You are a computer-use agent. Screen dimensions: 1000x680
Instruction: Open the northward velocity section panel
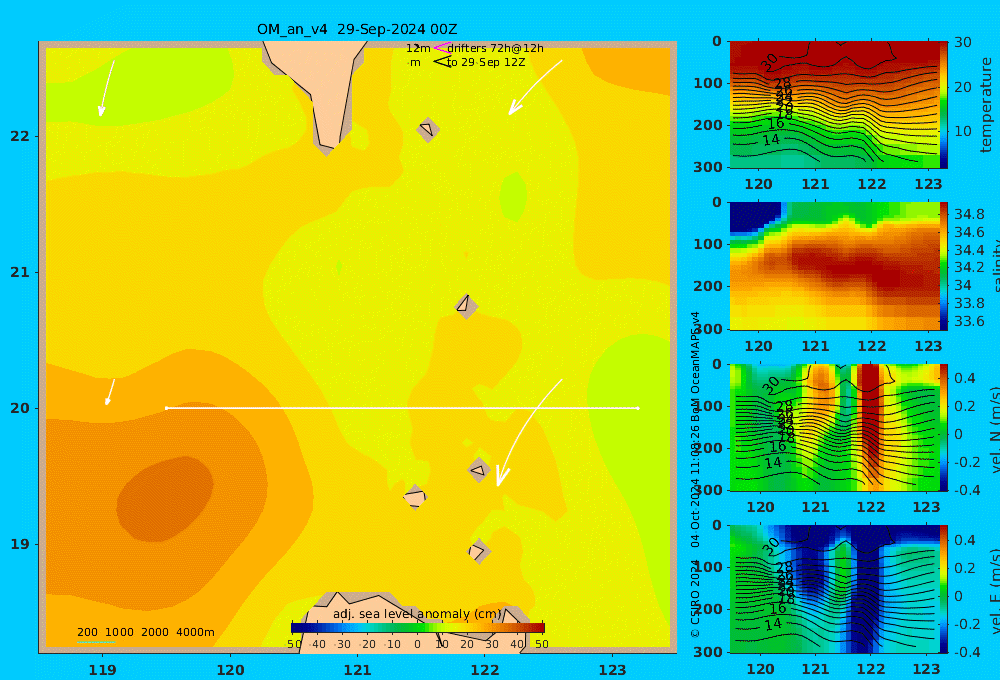pyautogui.click(x=834, y=427)
